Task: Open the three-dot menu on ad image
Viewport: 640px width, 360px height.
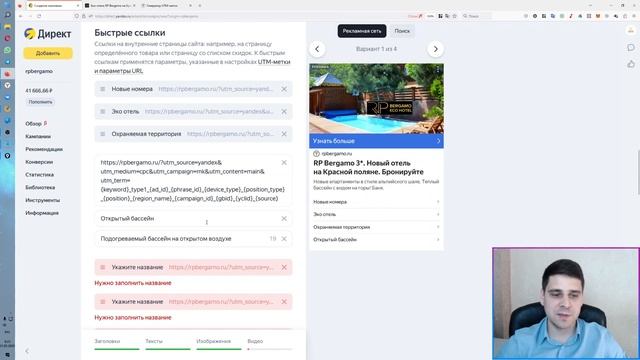Action: coord(438,70)
